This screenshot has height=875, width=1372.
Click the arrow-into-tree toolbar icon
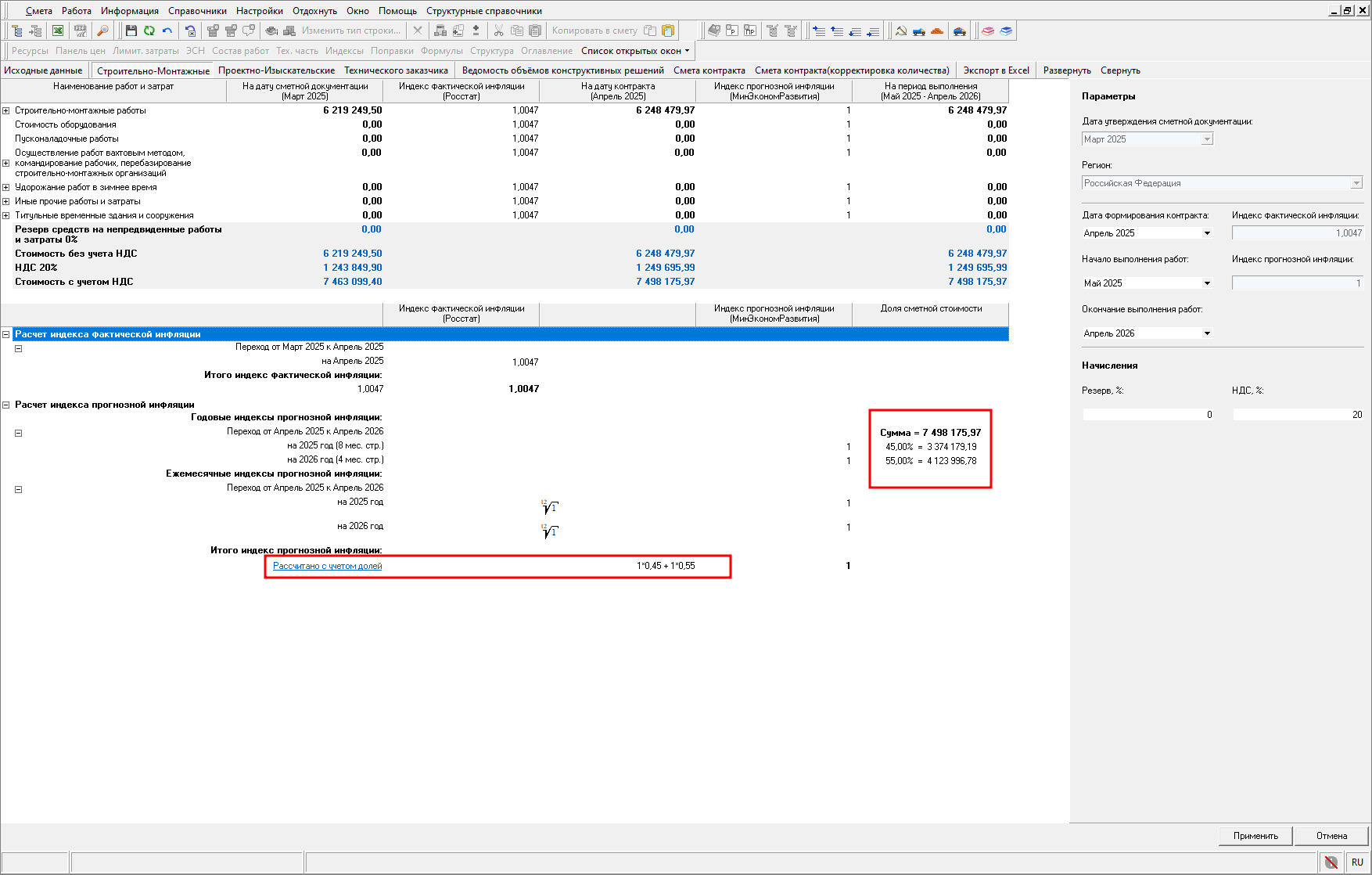click(x=35, y=31)
